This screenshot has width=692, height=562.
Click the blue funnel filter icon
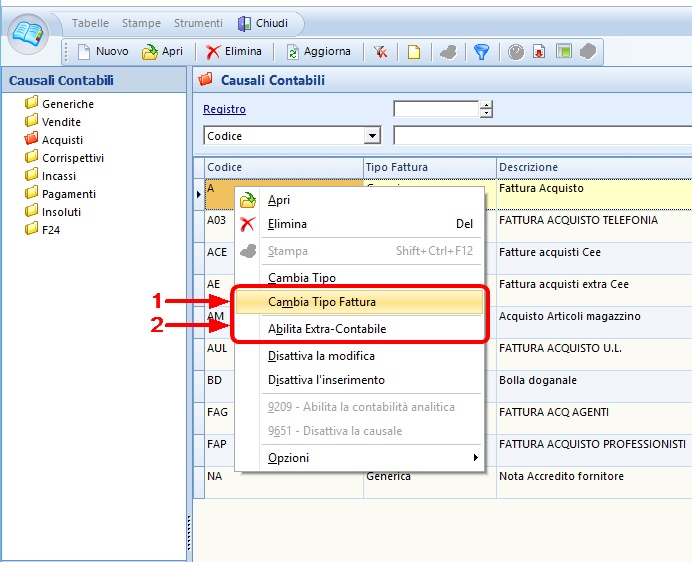pyautogui.click(x=482, y=52)
